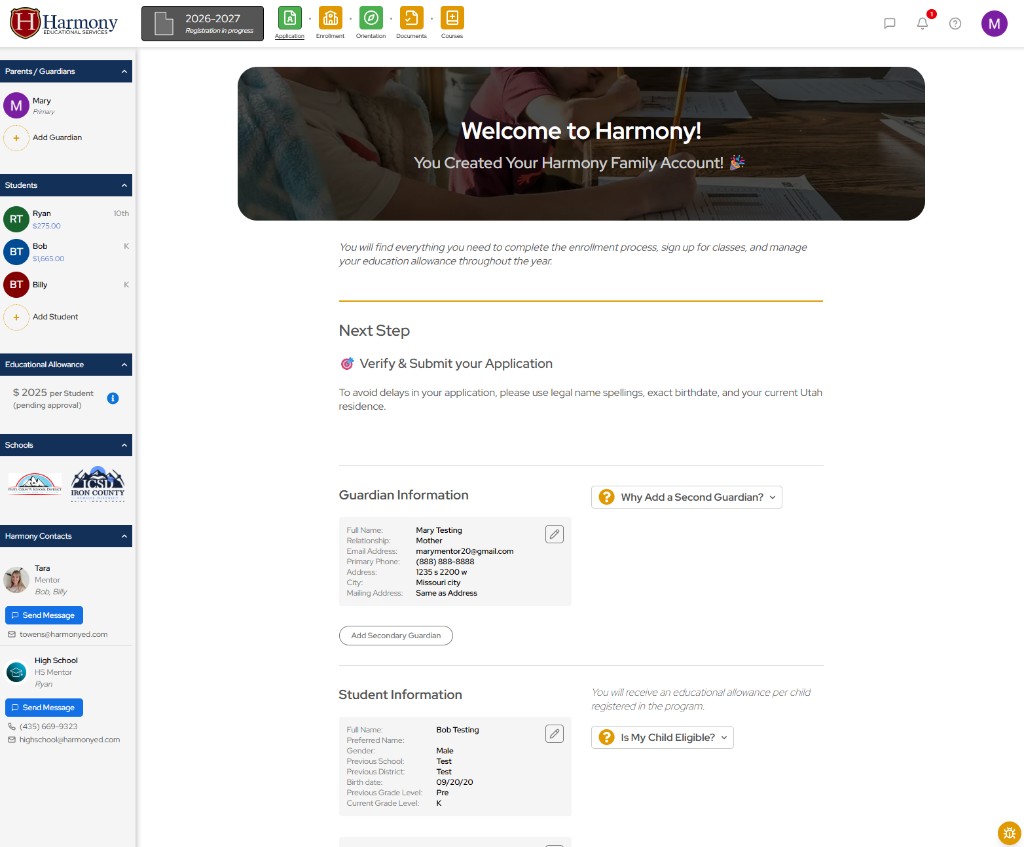Click the Orientation tab label
This screenshot has width=1024, height=847.
point(370,36)
